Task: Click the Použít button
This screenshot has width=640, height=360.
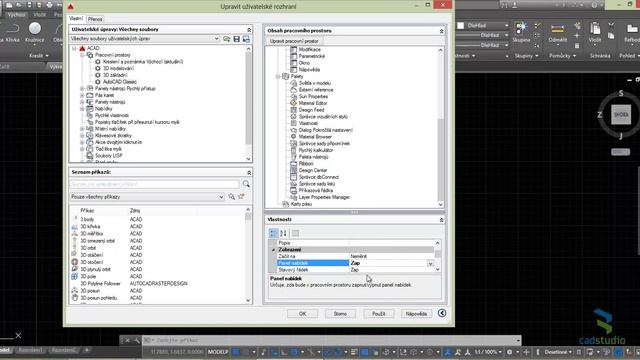Action: tap(378, 314)
